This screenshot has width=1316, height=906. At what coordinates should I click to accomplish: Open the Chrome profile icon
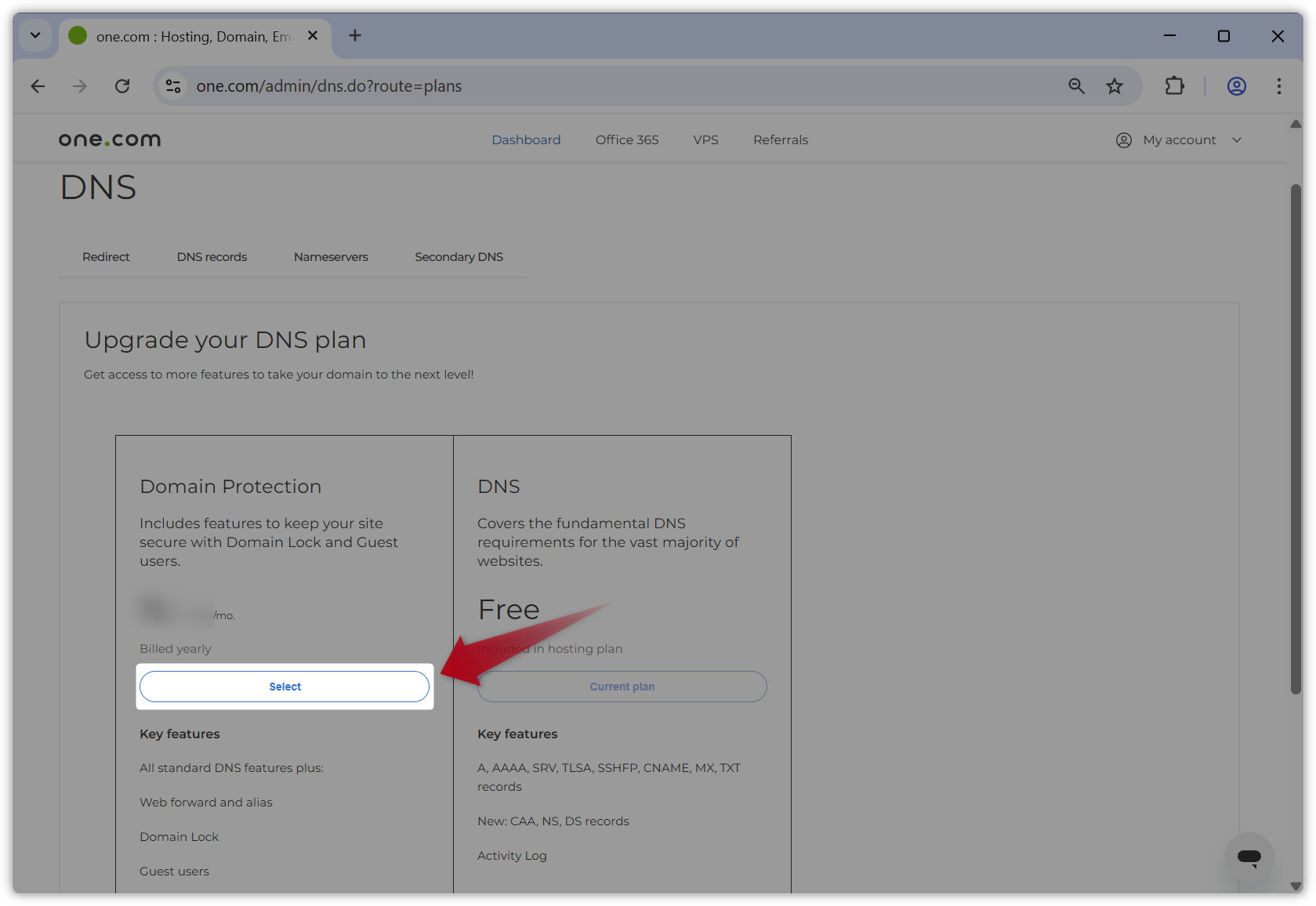(x=1236, y=86)
